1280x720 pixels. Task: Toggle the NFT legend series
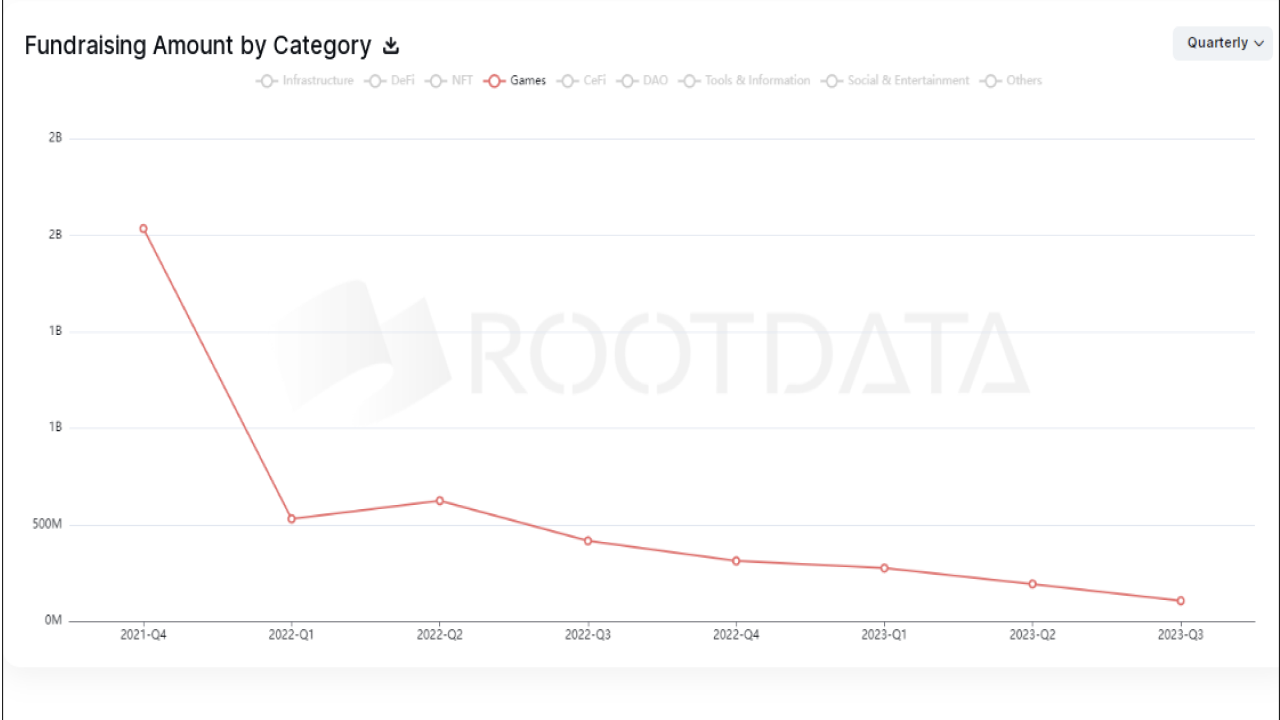click(x=449, y=81)
